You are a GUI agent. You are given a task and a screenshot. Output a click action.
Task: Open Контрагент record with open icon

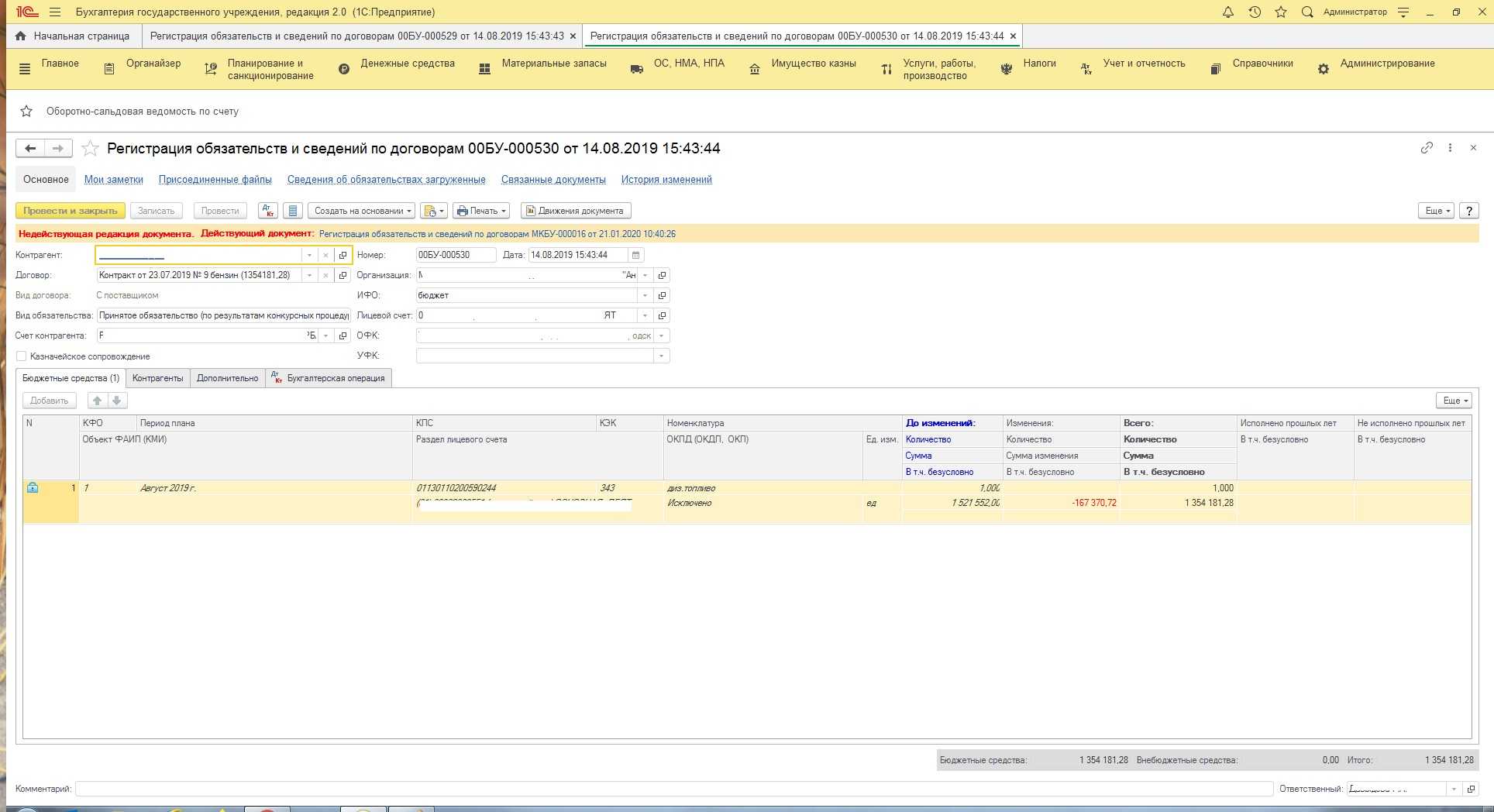coord(343,255)
